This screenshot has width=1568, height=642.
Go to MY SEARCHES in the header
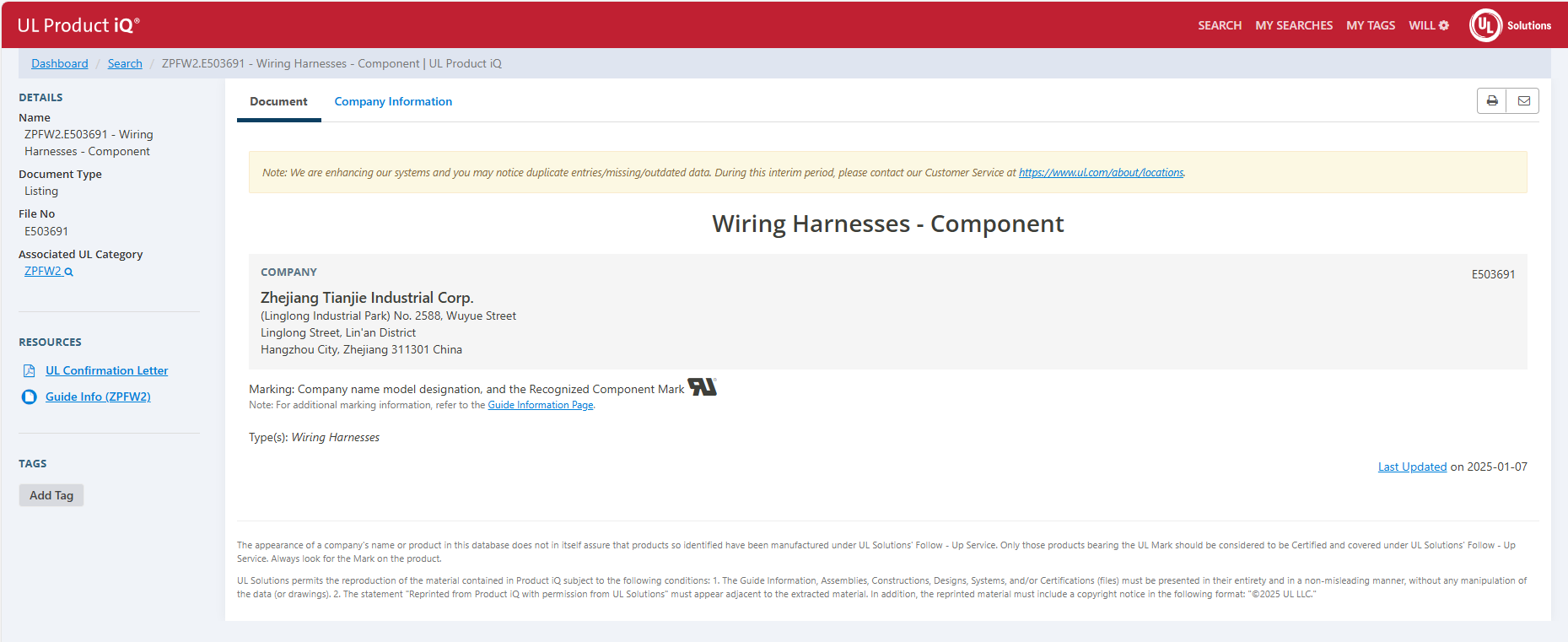coord(1294,25)
